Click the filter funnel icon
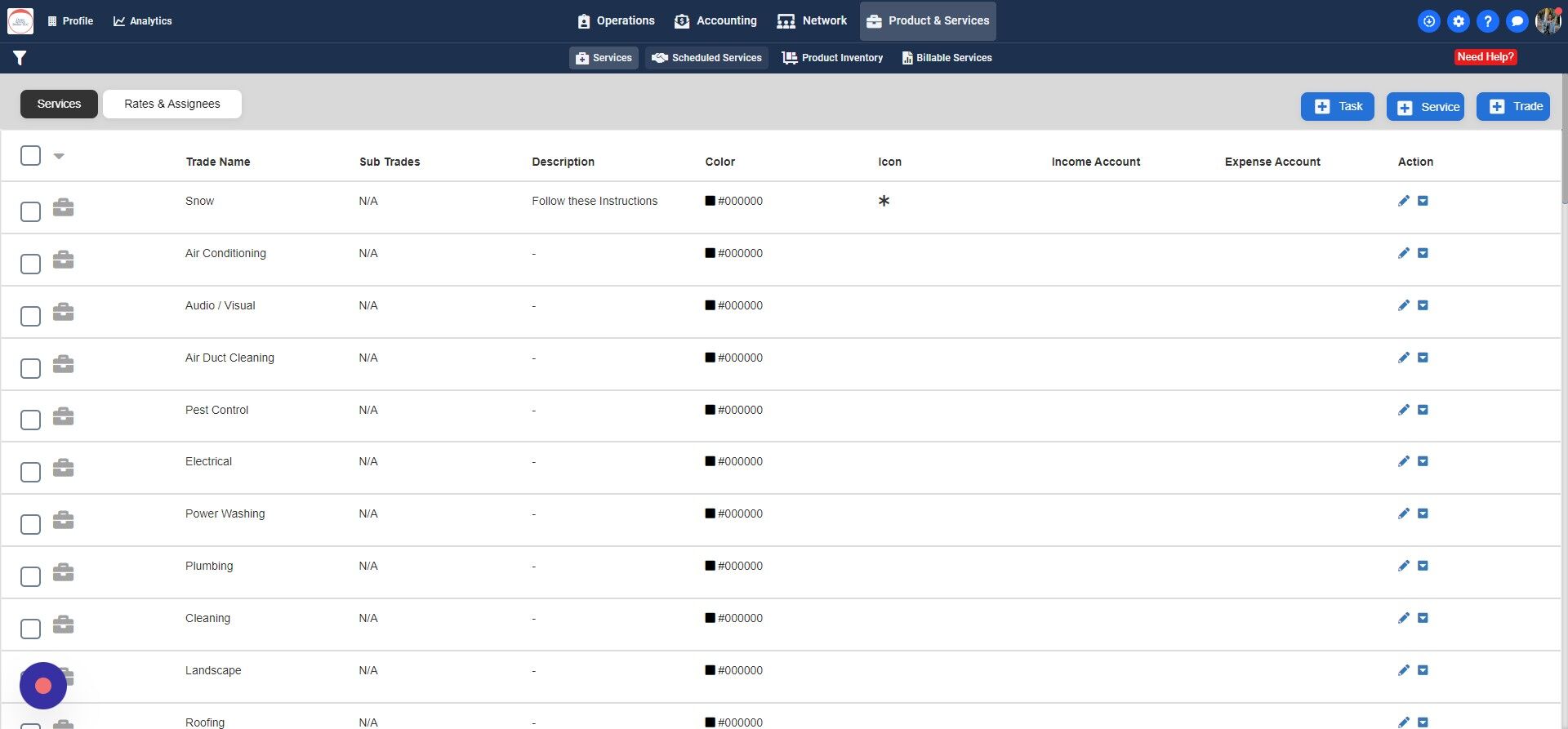The image size is (1568, 729). point(20,58)
